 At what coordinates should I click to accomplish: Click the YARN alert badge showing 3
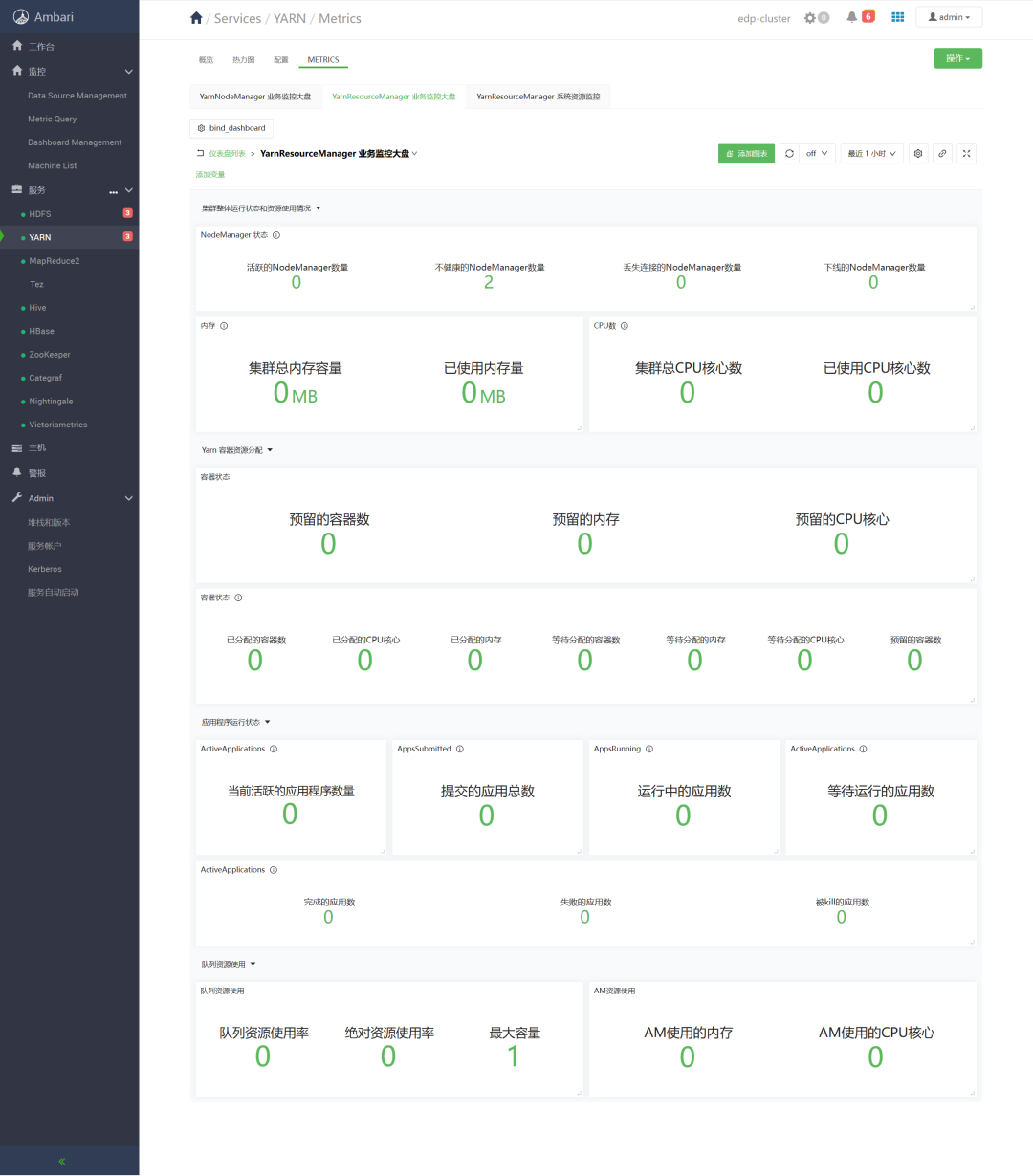(x=127, y=236)
